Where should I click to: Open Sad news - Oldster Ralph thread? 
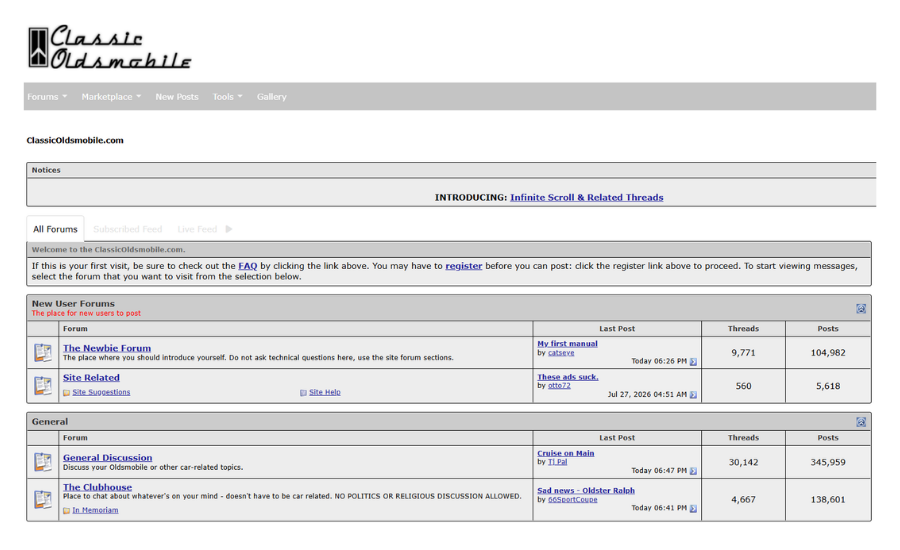click(x=586, y=490)
